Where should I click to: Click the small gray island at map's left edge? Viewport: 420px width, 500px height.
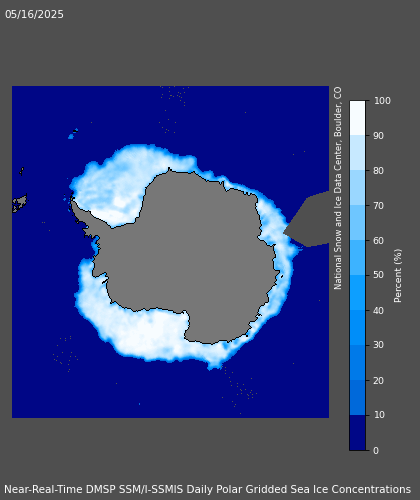20,203
